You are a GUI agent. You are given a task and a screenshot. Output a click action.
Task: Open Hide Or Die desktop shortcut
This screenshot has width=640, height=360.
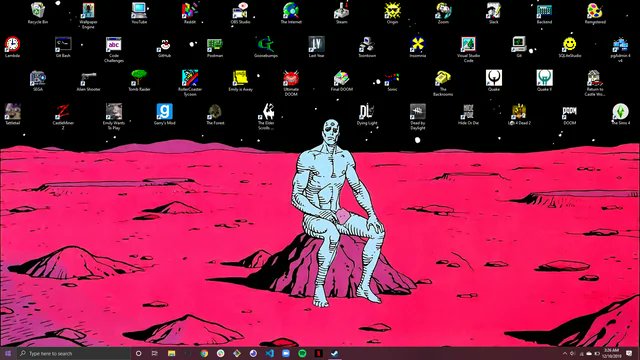click(468, 114)
